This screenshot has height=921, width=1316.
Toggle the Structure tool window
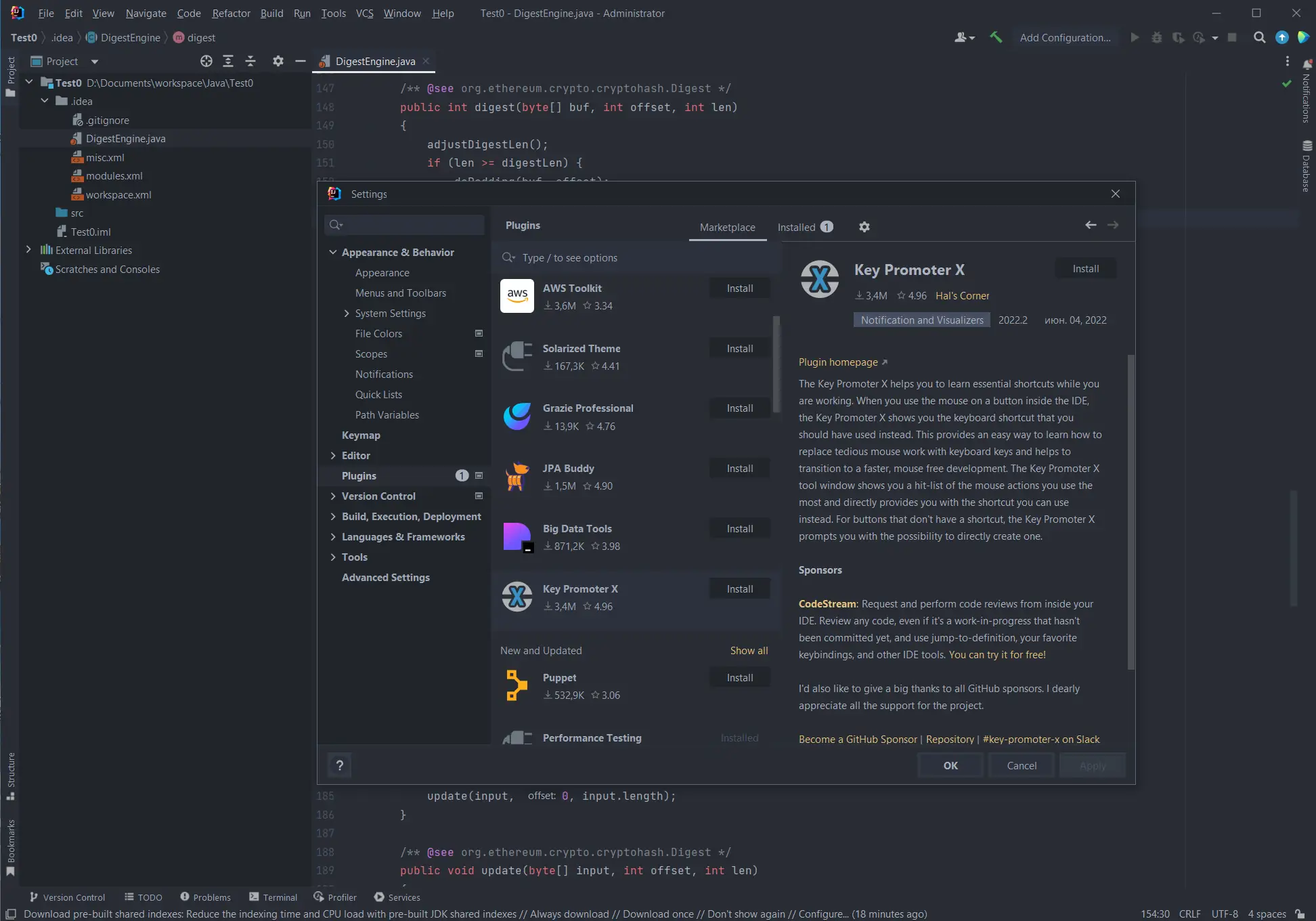10,775
